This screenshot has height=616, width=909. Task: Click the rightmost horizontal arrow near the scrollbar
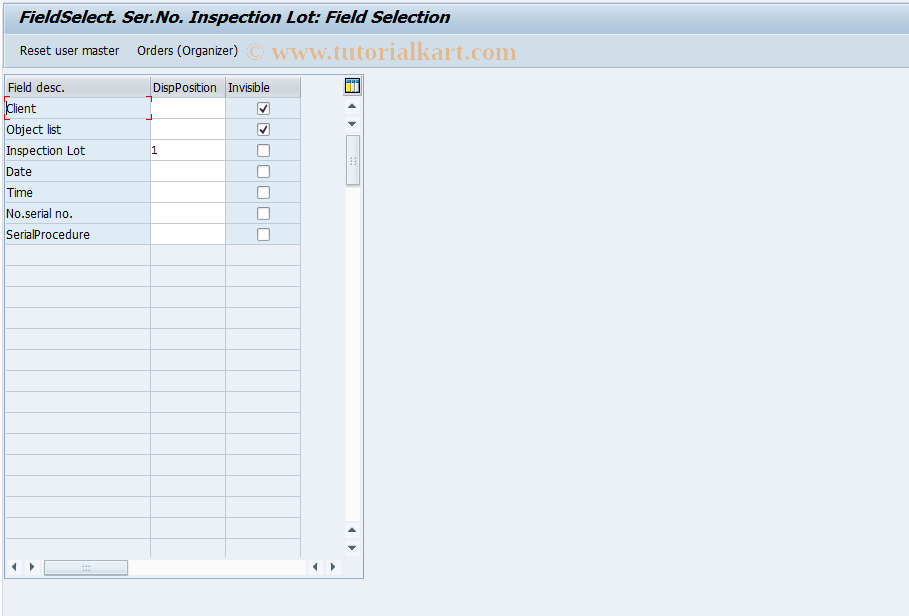(332, 567)
